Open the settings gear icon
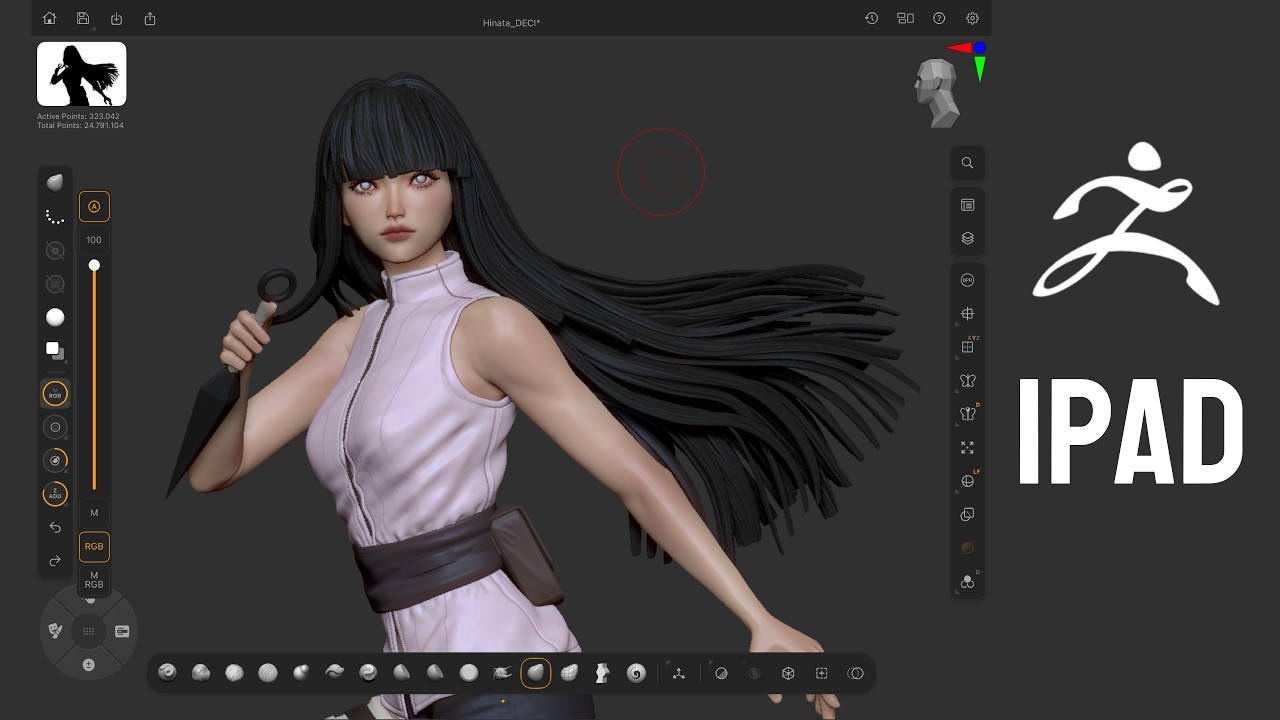This screenshot has height=720, width=1280. pyautogui.click(x=972, y=18)
